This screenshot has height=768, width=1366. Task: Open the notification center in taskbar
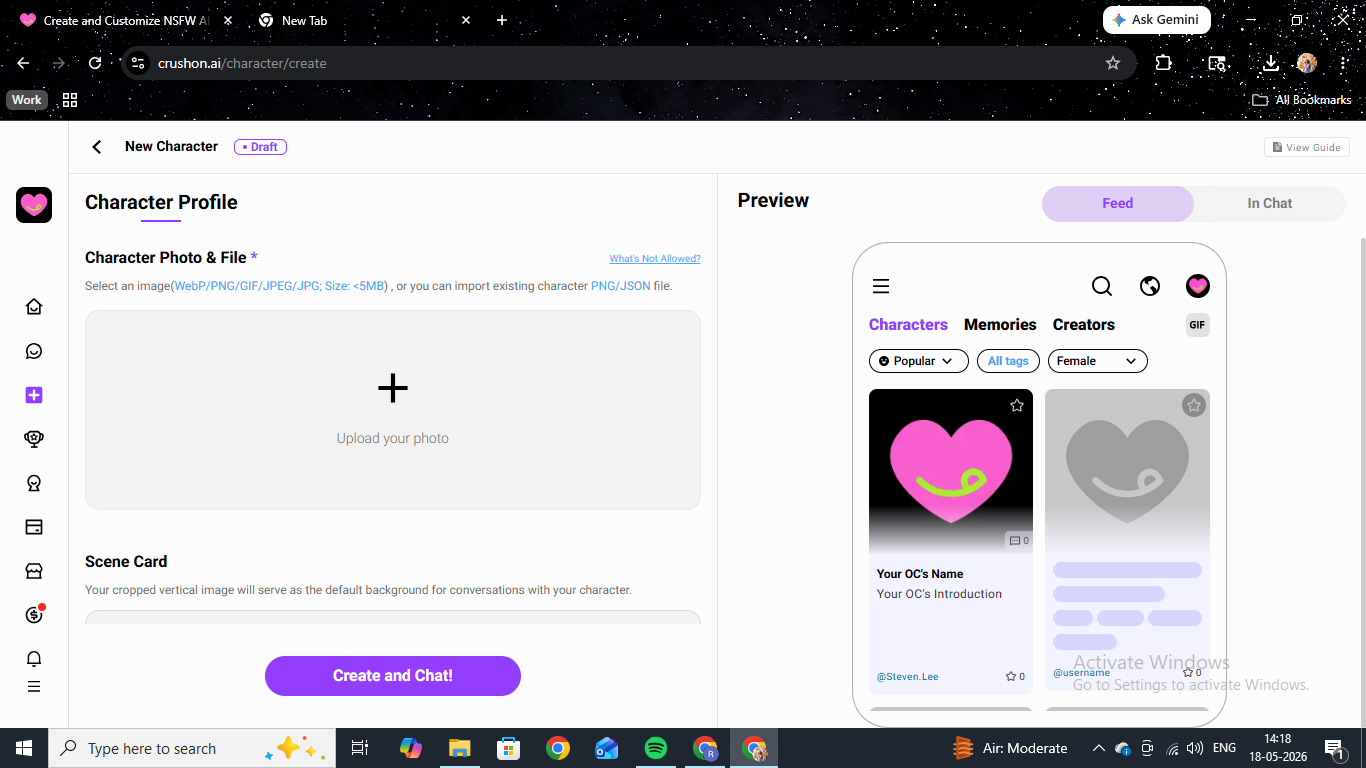1334,748
